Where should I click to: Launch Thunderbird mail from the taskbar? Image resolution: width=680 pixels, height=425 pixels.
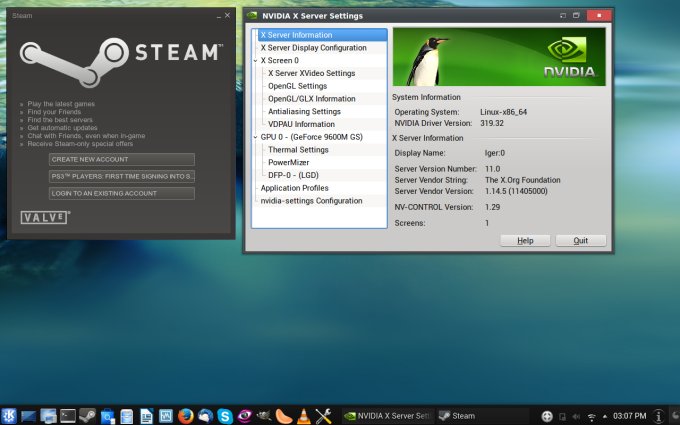205,416
